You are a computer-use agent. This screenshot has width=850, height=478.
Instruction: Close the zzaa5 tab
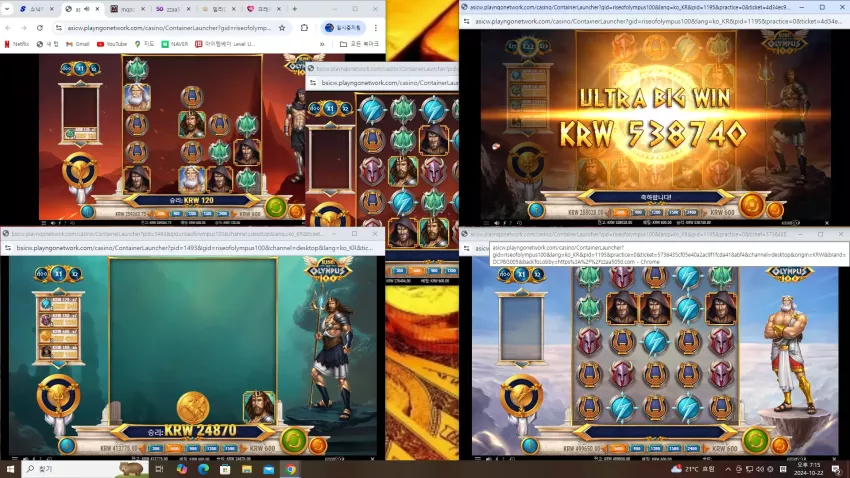tap(189, 9)
